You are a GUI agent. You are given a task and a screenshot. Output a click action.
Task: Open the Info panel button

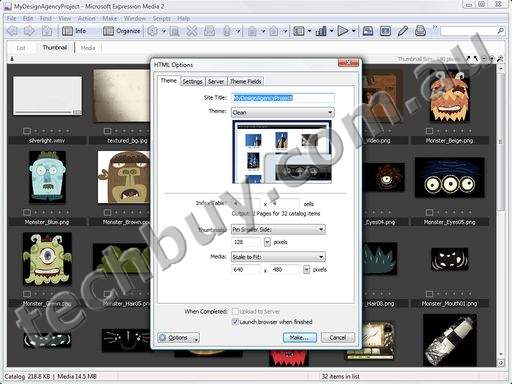[x=74, y=31]
